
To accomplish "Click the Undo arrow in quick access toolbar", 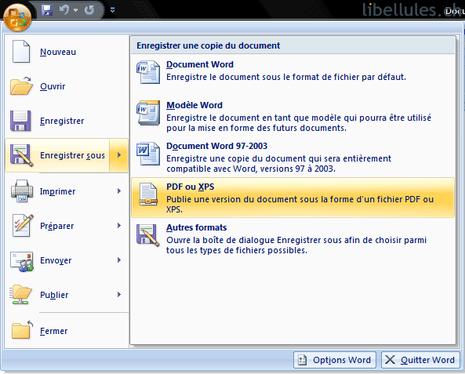I will click(64, 10).
